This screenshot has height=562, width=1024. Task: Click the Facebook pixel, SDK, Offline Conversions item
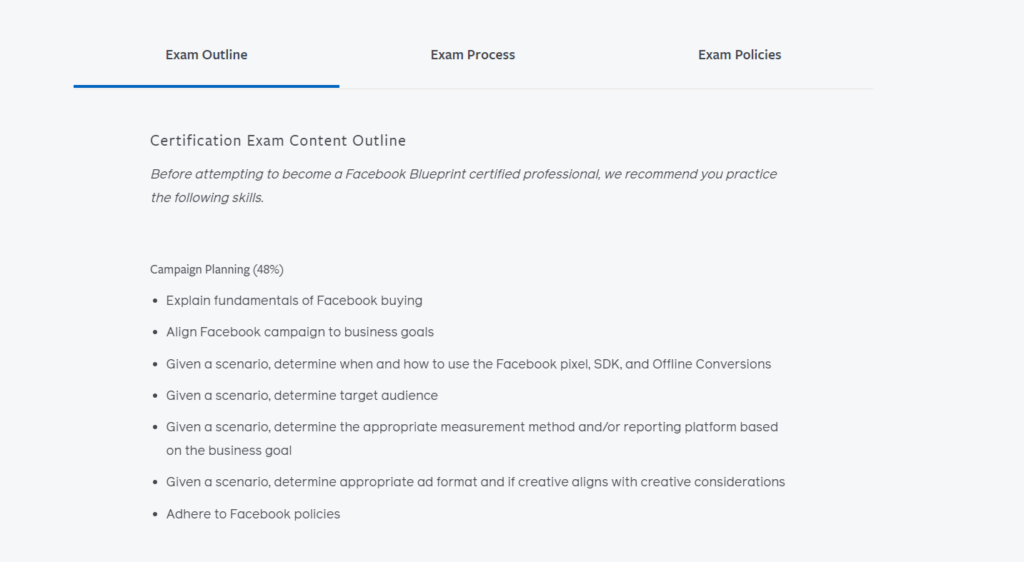point(468,364)
